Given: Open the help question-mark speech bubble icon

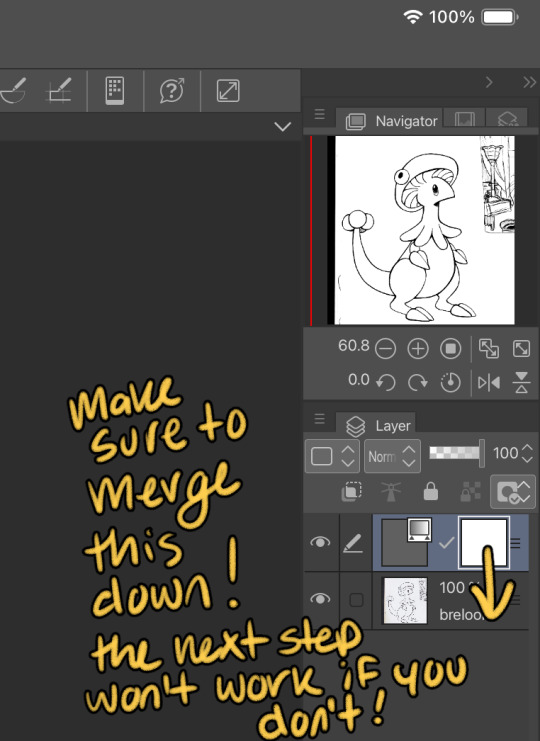Looking at the screenshot, I should pyautogui.click(x=172, y=90).
